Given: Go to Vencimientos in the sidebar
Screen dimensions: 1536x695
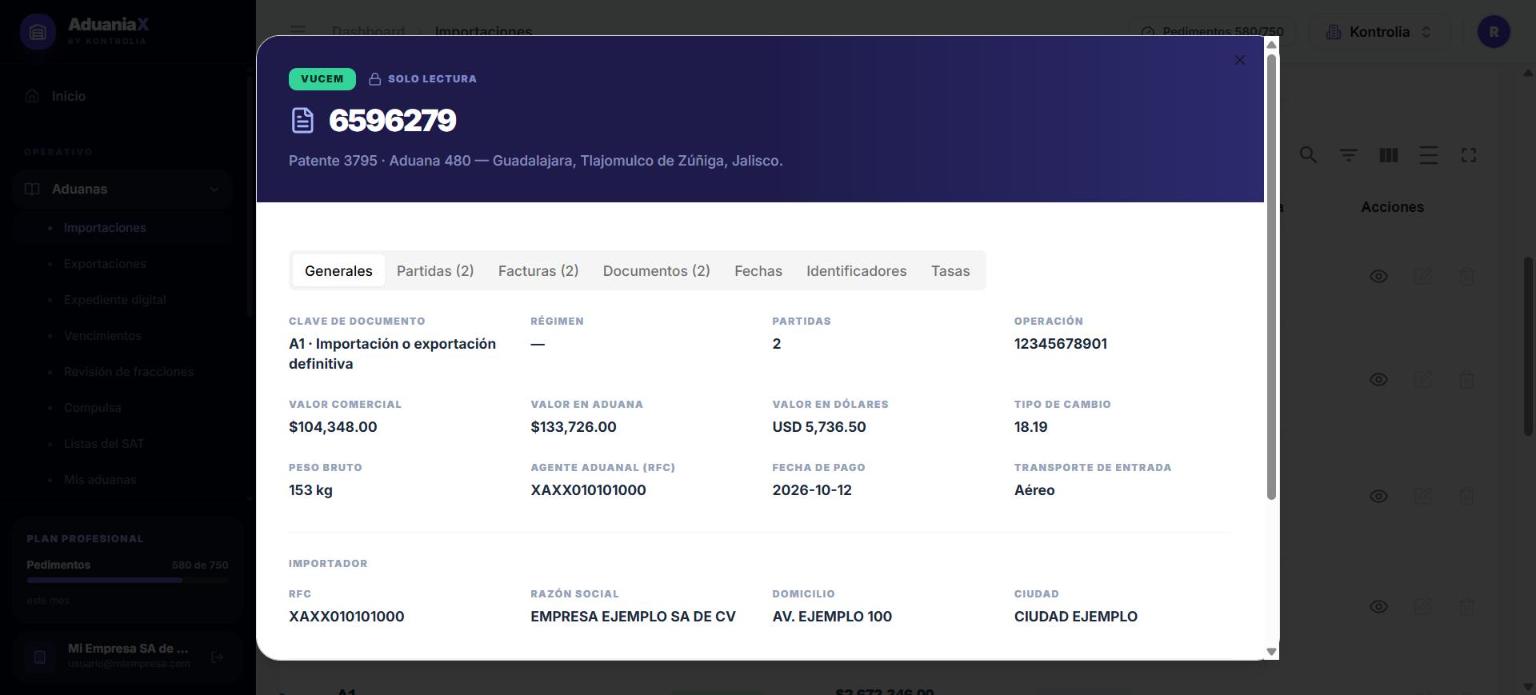Looking at the screenshot, I should point(103,336).
